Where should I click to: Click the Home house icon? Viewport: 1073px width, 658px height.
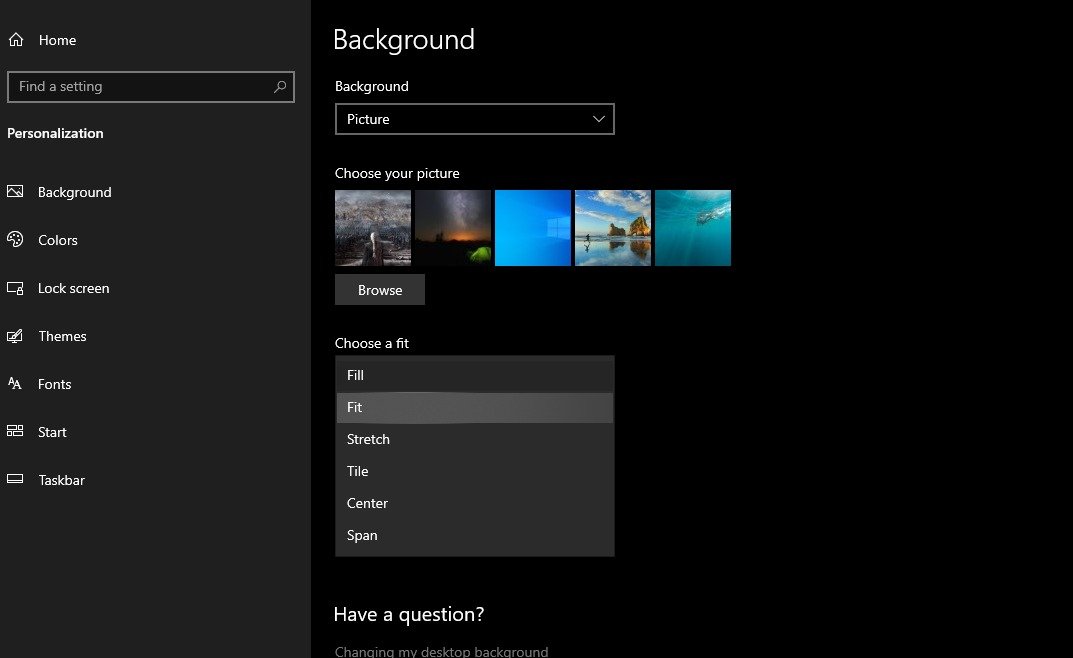16,40
